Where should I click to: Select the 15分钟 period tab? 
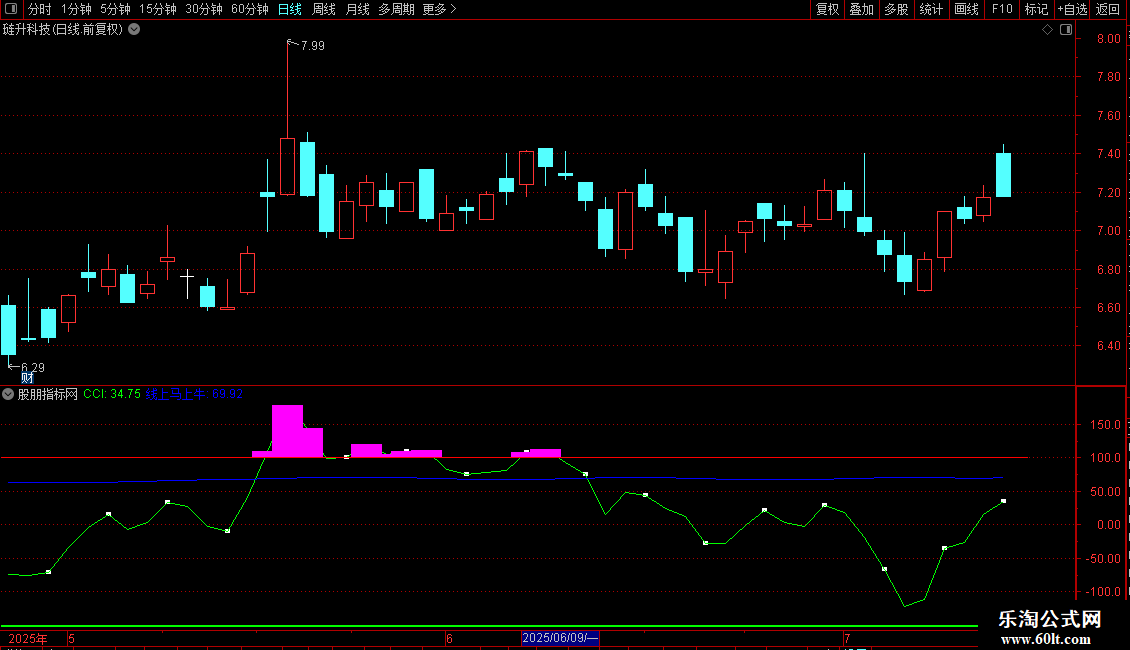point(157,9)
